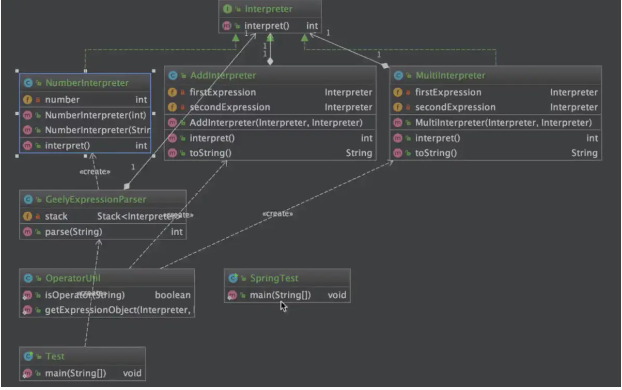The width and height of the screenshot is (622, 390).
Task: Click the OperatorUtil class icon
Action: (x=28, y=278)
